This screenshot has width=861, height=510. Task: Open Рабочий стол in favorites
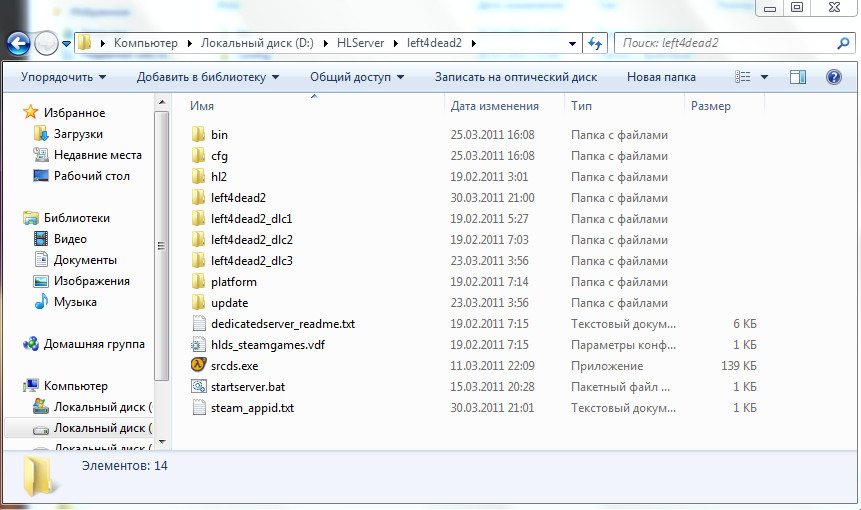(x=91, y=176)
